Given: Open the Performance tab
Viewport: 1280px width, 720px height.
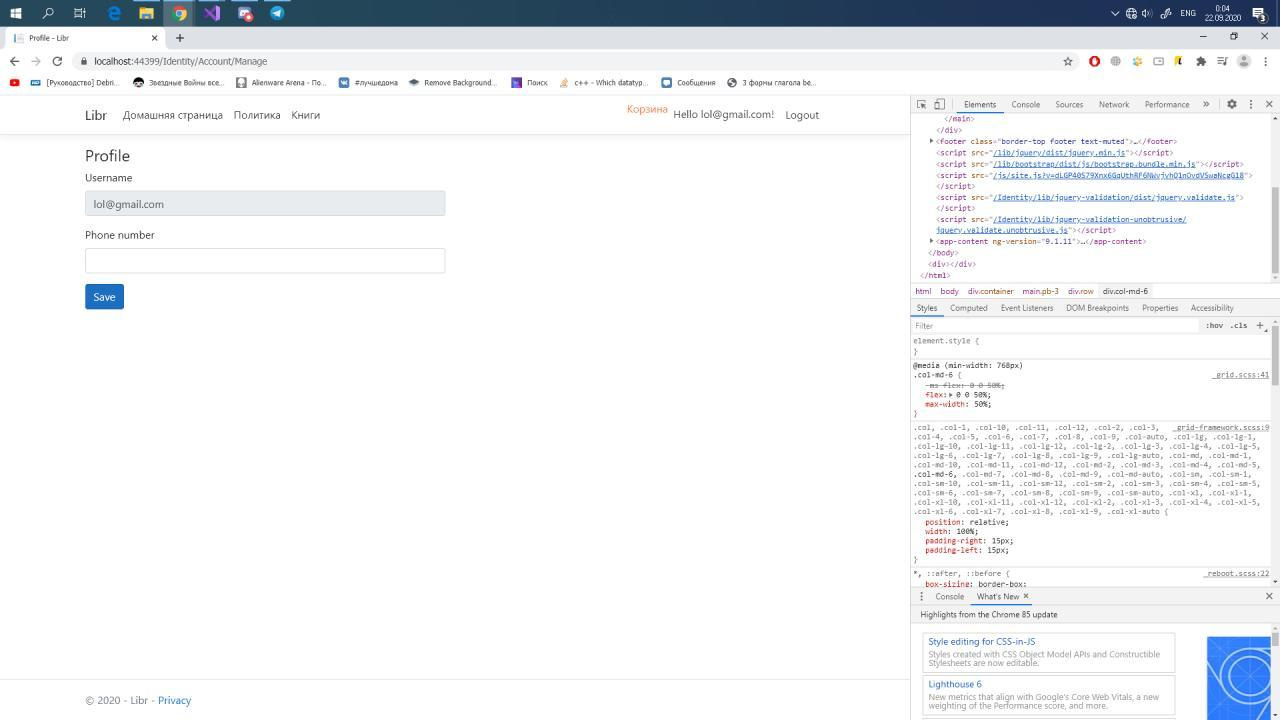Looking at the screenshot, I should 1167,104.
